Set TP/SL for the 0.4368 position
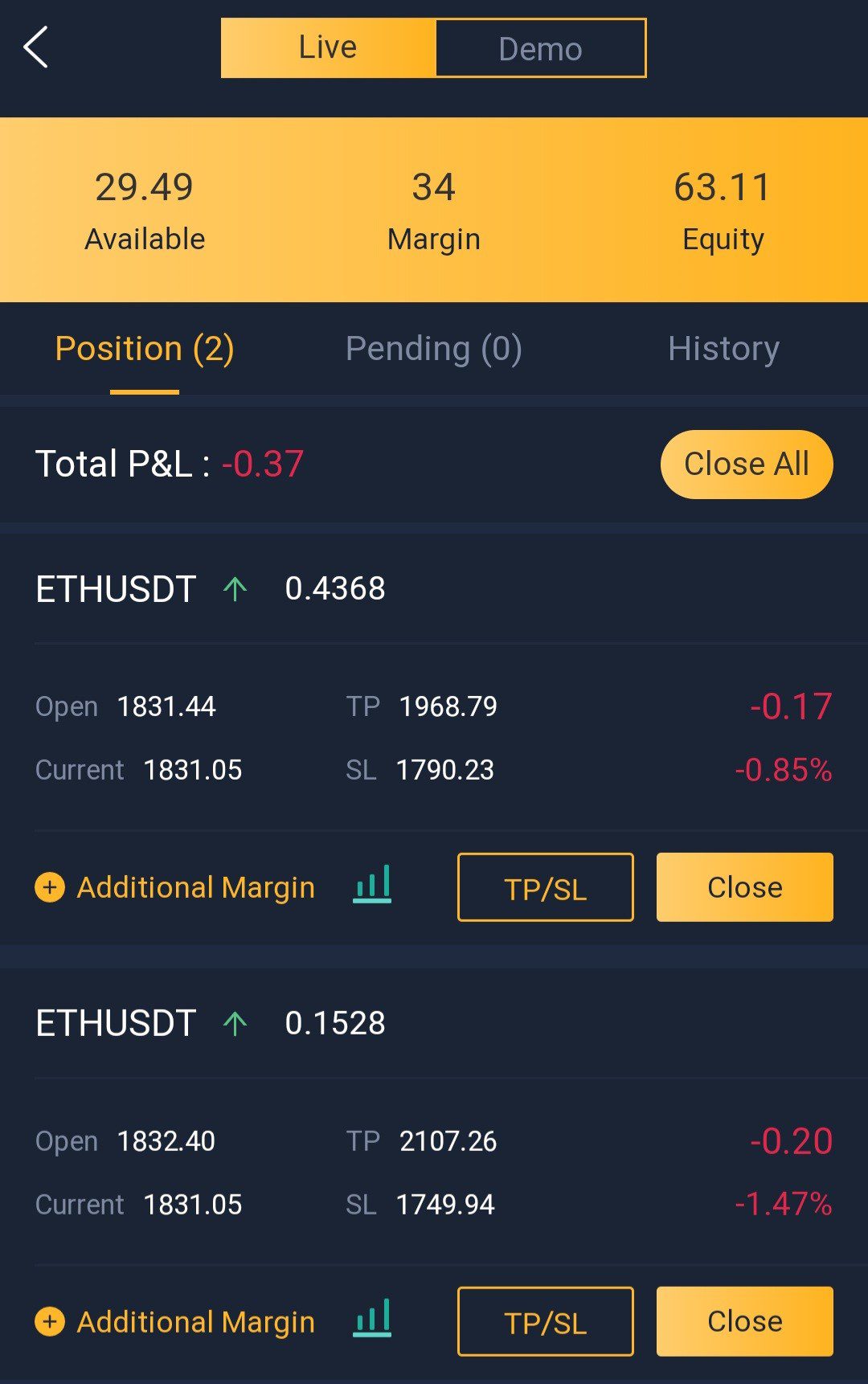 point(545,887)
